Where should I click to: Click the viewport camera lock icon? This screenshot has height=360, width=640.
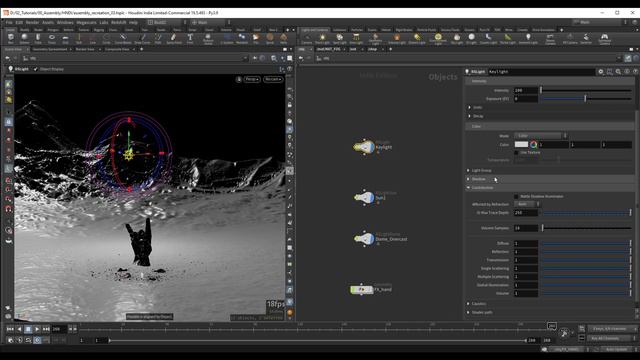[239, 79]
